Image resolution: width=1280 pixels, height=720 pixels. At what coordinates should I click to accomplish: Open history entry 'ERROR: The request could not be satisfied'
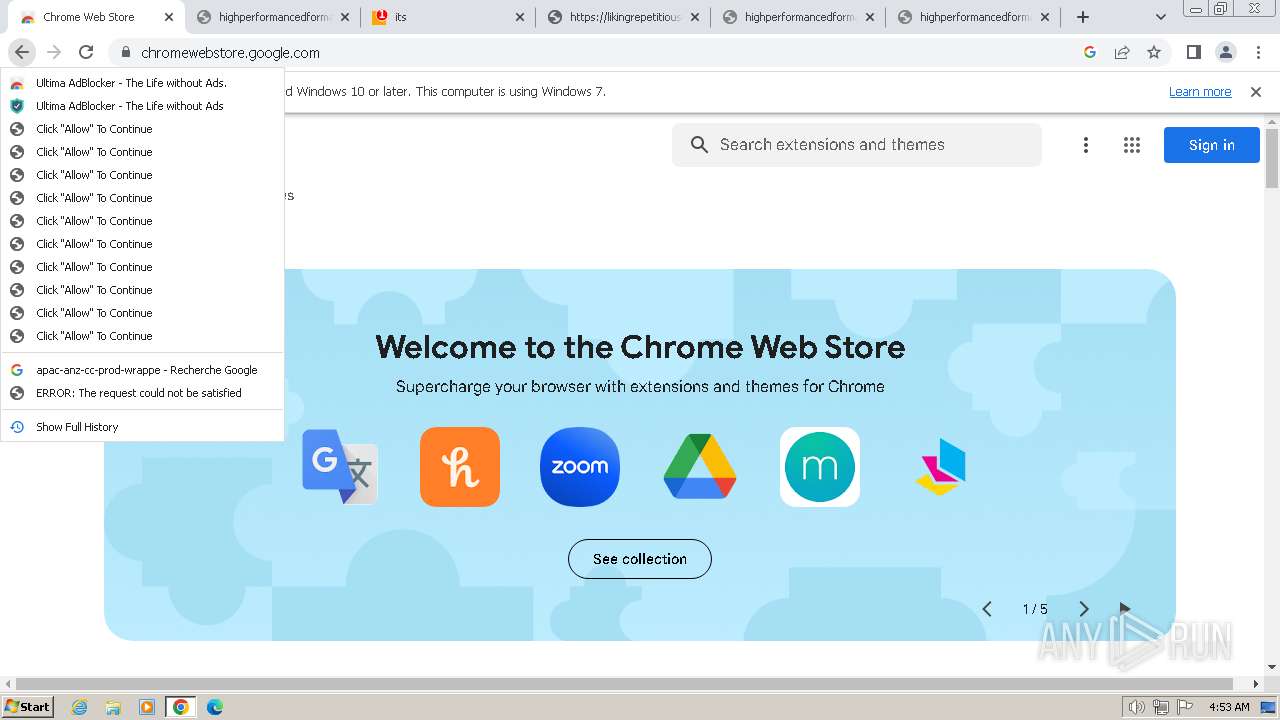(x=142, y=393)
